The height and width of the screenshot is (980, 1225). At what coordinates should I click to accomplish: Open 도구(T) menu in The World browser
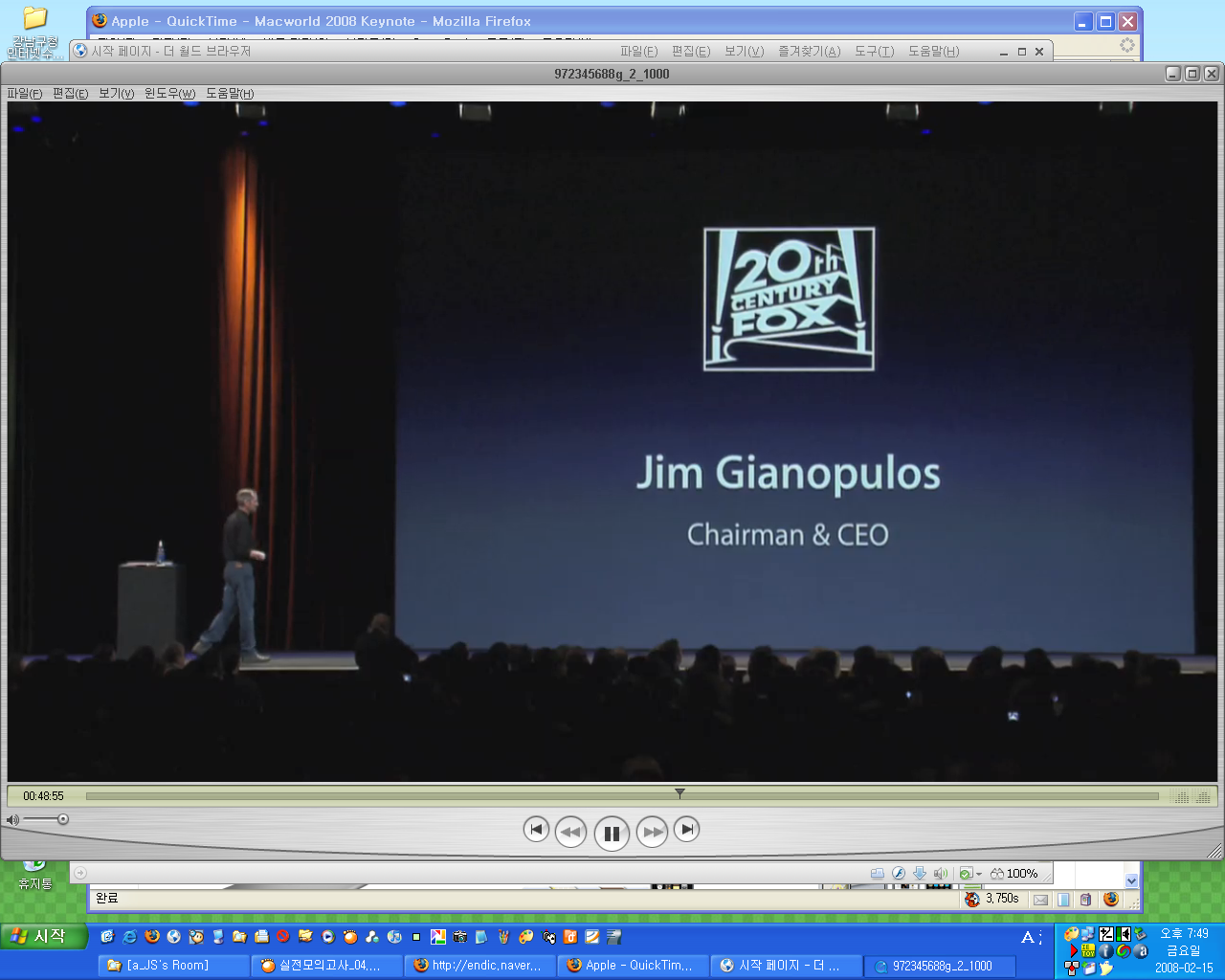click(874, 51)
